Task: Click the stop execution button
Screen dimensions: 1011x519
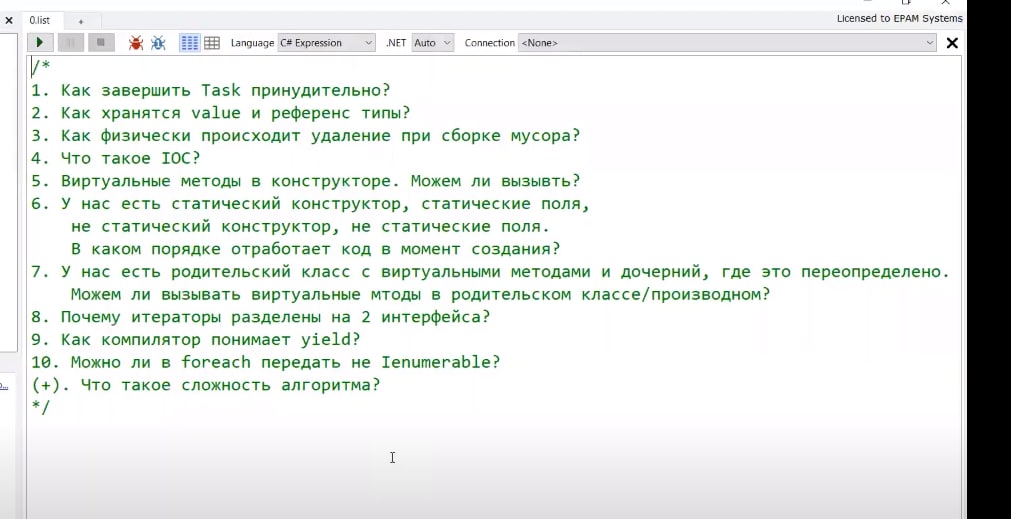Action: click(x=101, y=43)
